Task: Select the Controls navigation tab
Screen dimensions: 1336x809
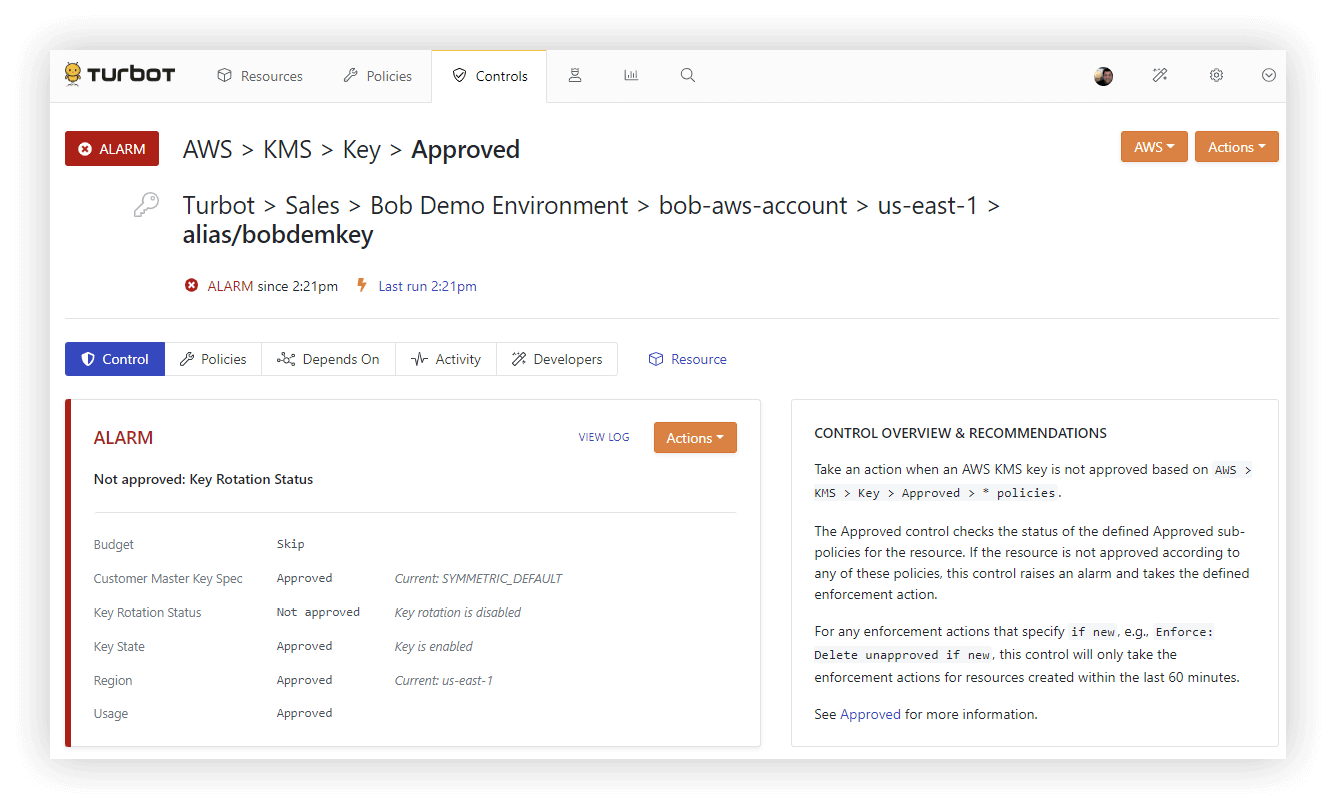Action: point(490,76)
